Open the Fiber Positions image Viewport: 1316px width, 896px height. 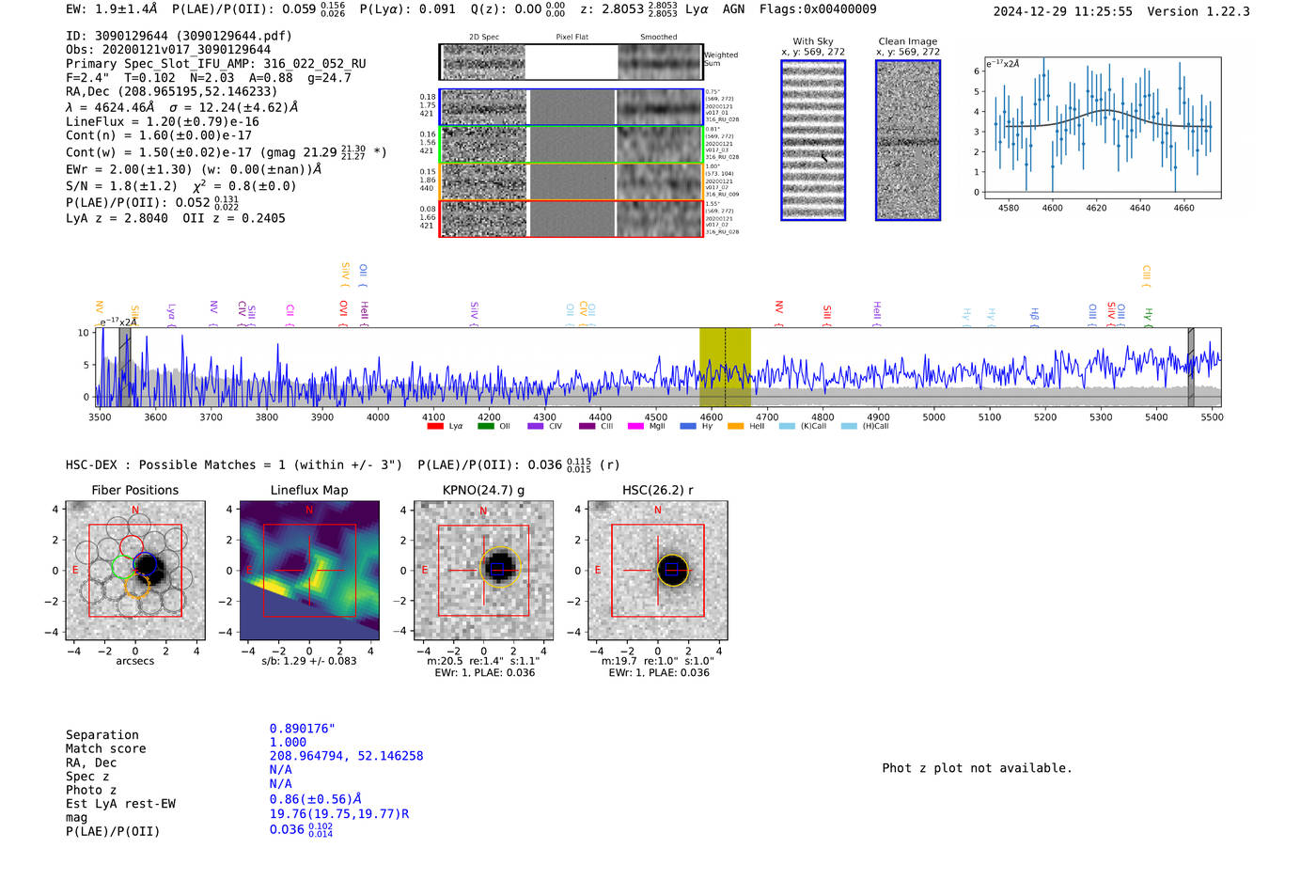[135, 570]
